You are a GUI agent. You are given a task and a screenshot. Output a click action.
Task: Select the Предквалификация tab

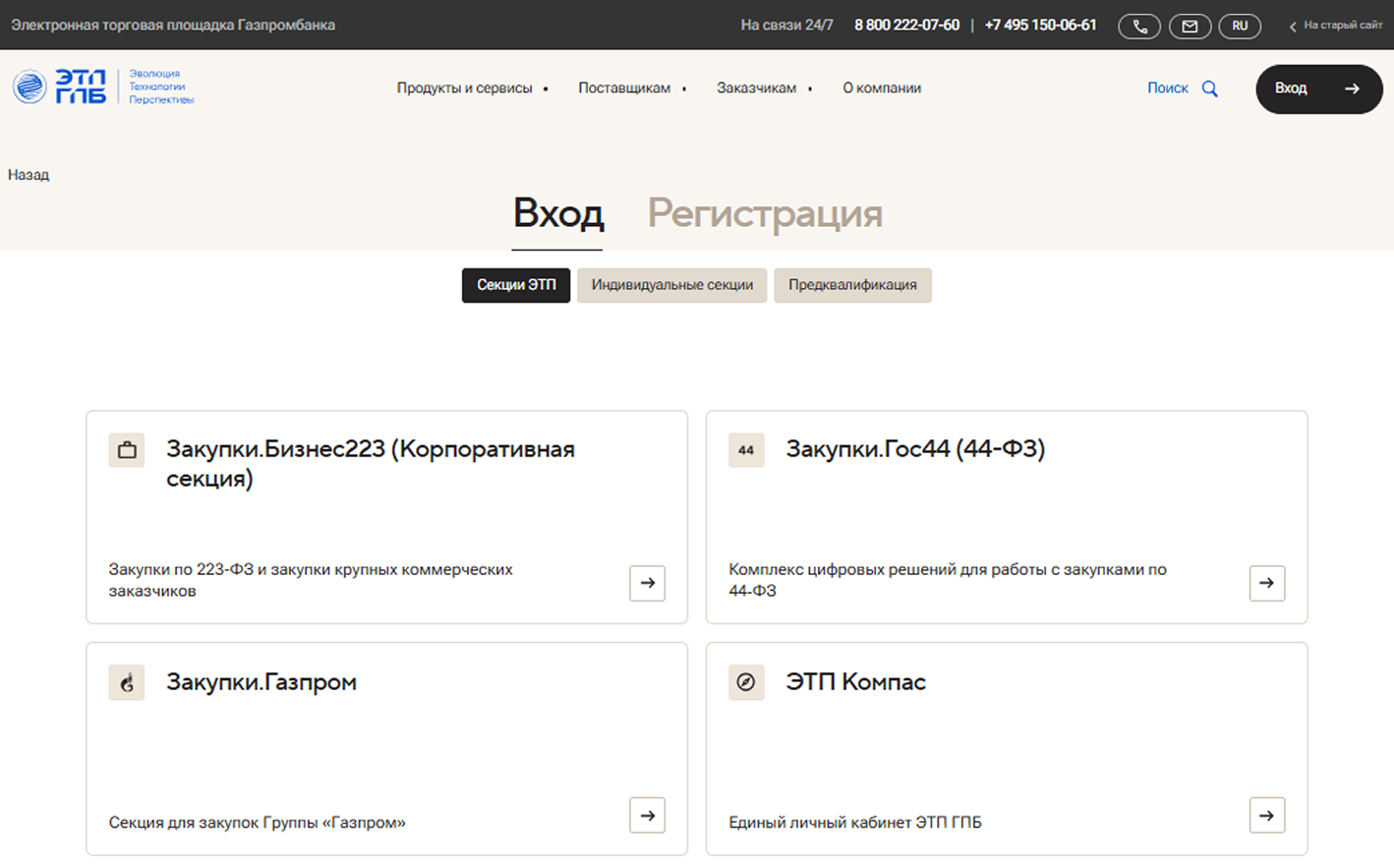coord(852,285)
